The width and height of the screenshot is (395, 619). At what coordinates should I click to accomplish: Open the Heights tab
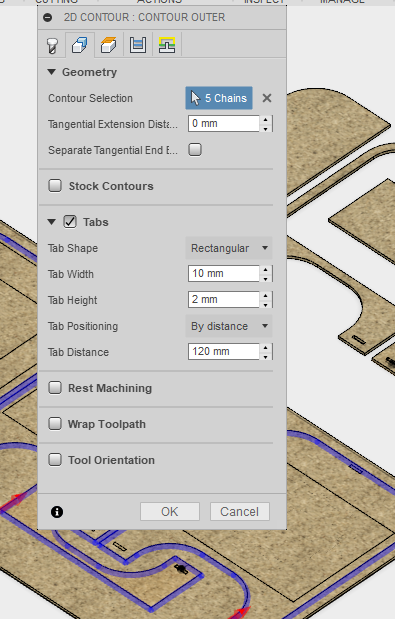point(109,45)
